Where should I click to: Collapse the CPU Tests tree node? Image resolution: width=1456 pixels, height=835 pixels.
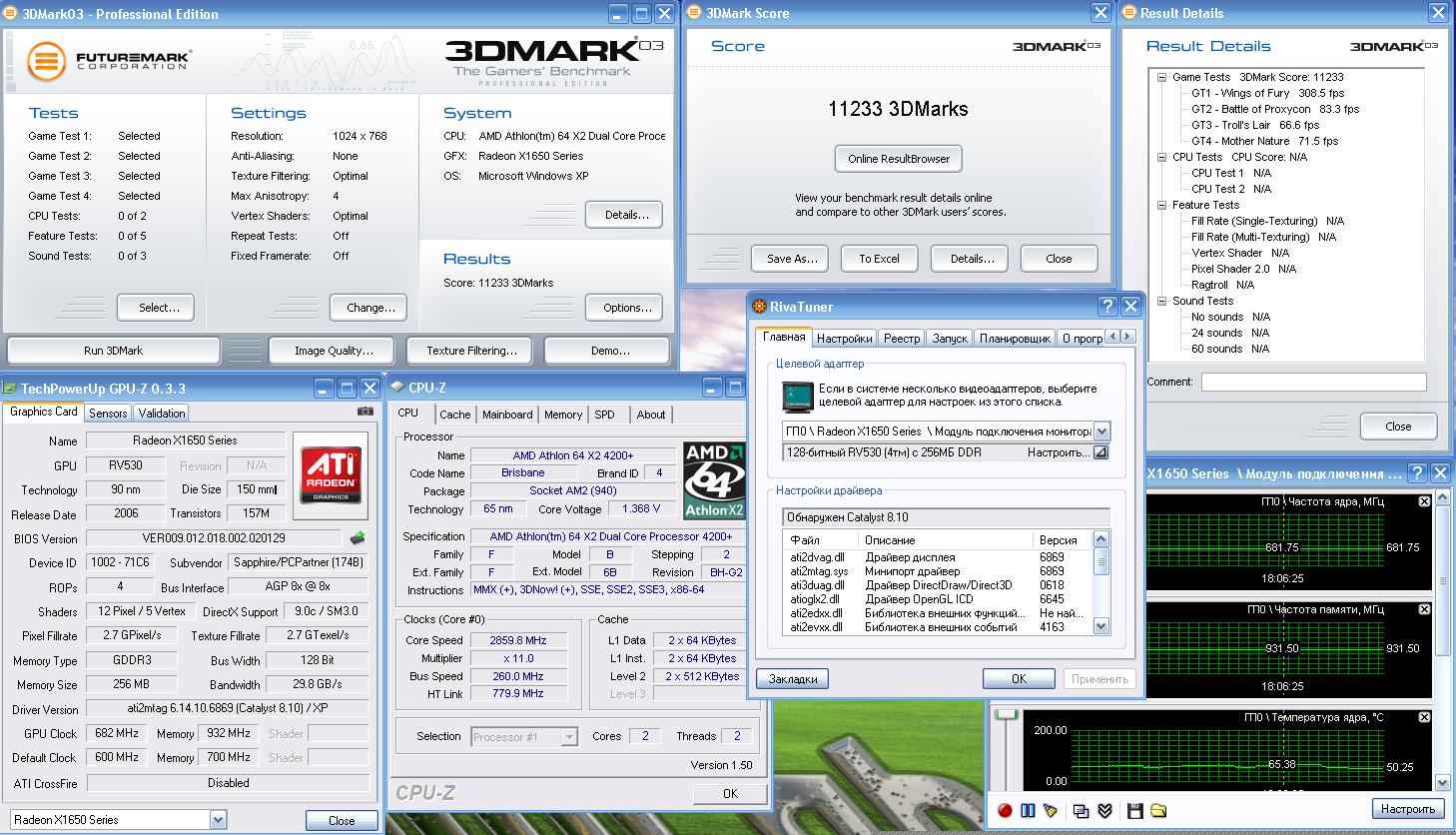click(1162, 157)
